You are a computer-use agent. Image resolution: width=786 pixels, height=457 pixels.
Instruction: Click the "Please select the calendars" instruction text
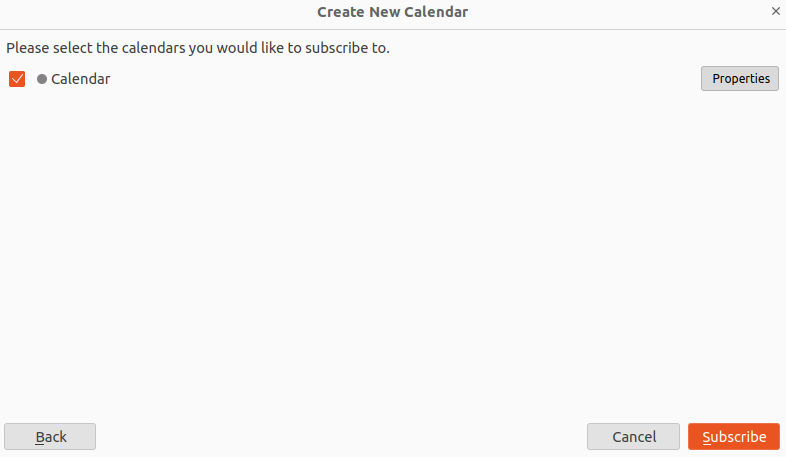[198, 47]
